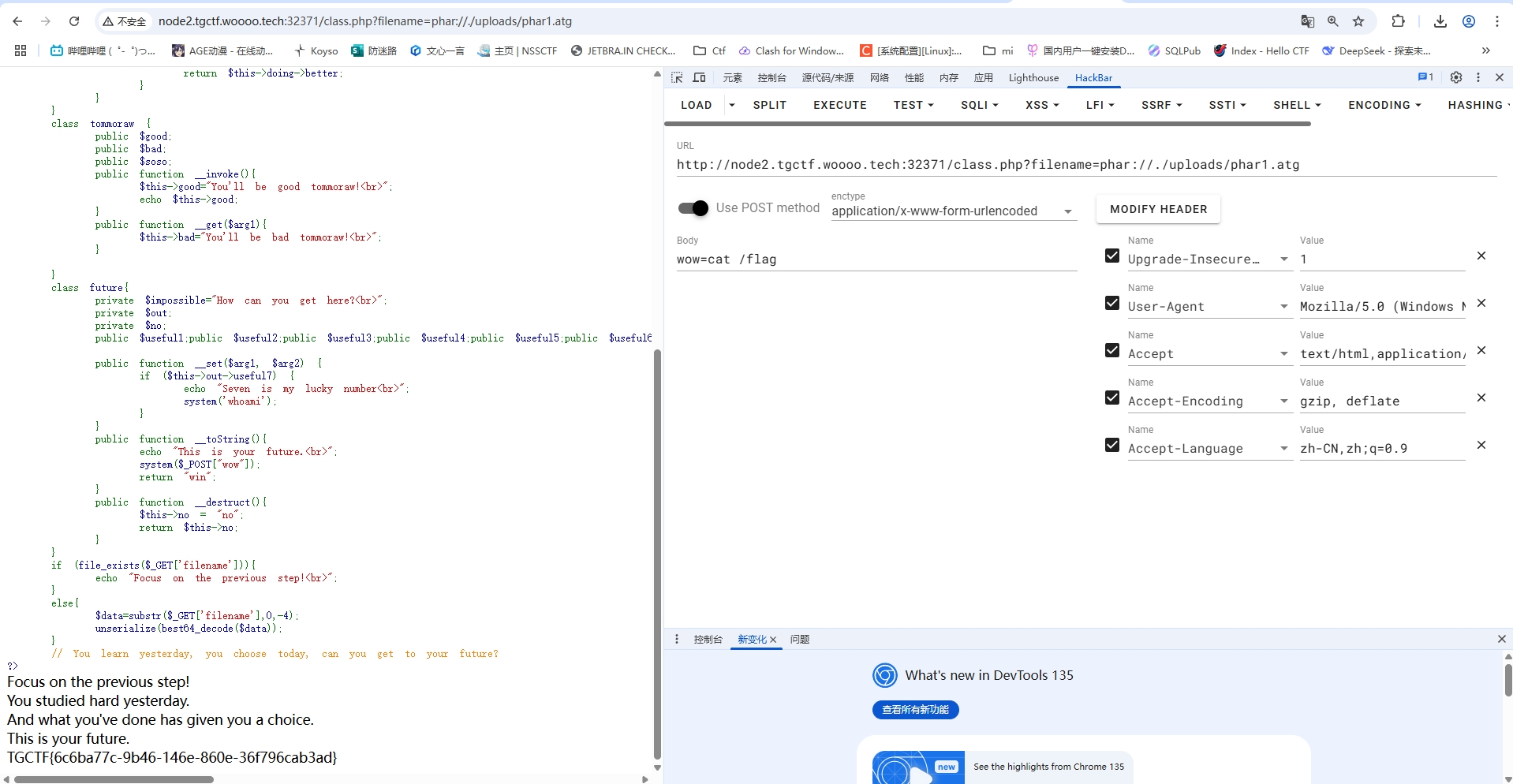Viewport: 1513px width, 784px height.
Task: Click the EXECUTE button
Action: pos(840,105)
